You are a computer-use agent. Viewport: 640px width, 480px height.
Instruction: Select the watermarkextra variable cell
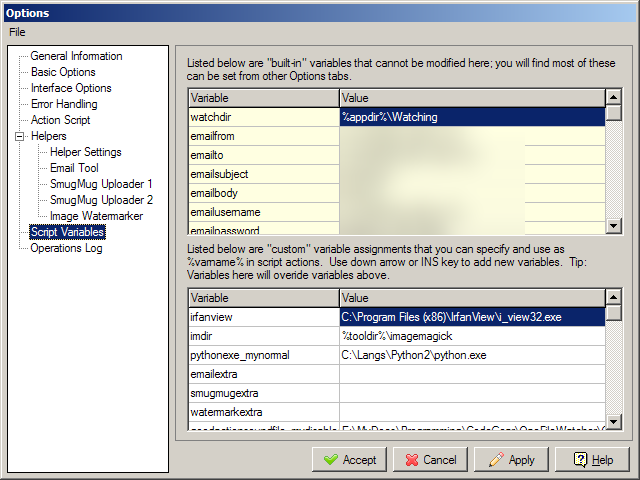click(264, 412)
